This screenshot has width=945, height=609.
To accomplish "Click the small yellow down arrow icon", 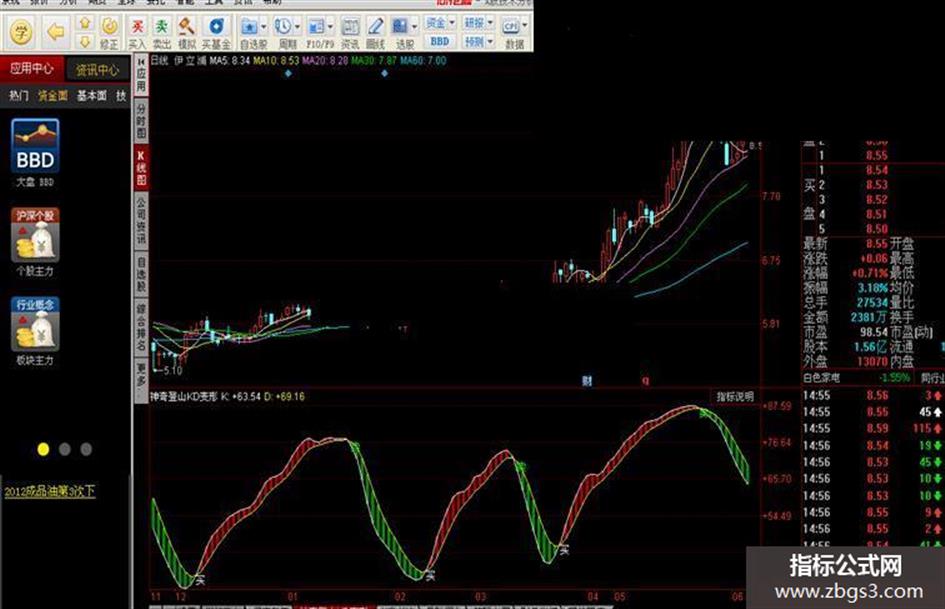I will 84,41.
